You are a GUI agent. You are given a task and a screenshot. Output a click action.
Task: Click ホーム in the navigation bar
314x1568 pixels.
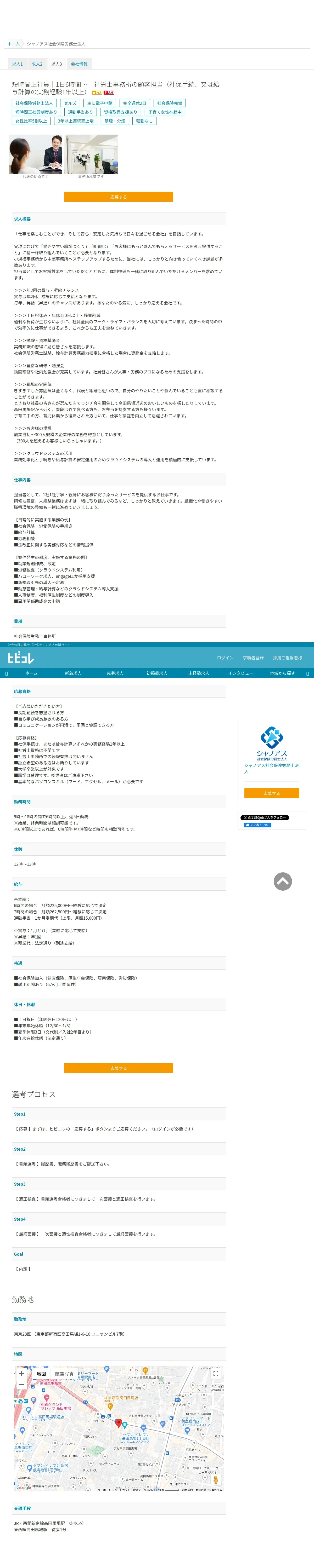click(31, 673)
